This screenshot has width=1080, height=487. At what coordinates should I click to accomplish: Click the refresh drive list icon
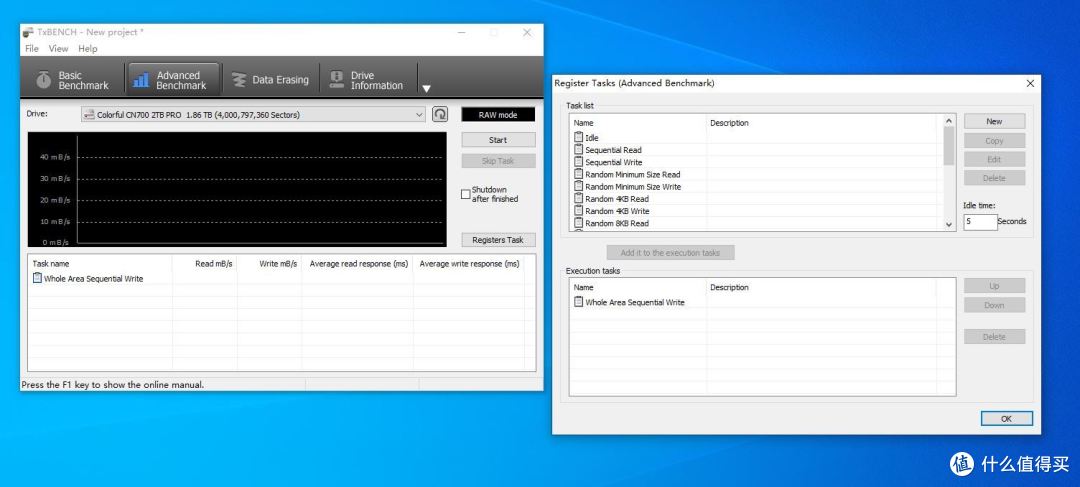click(439, 114)
